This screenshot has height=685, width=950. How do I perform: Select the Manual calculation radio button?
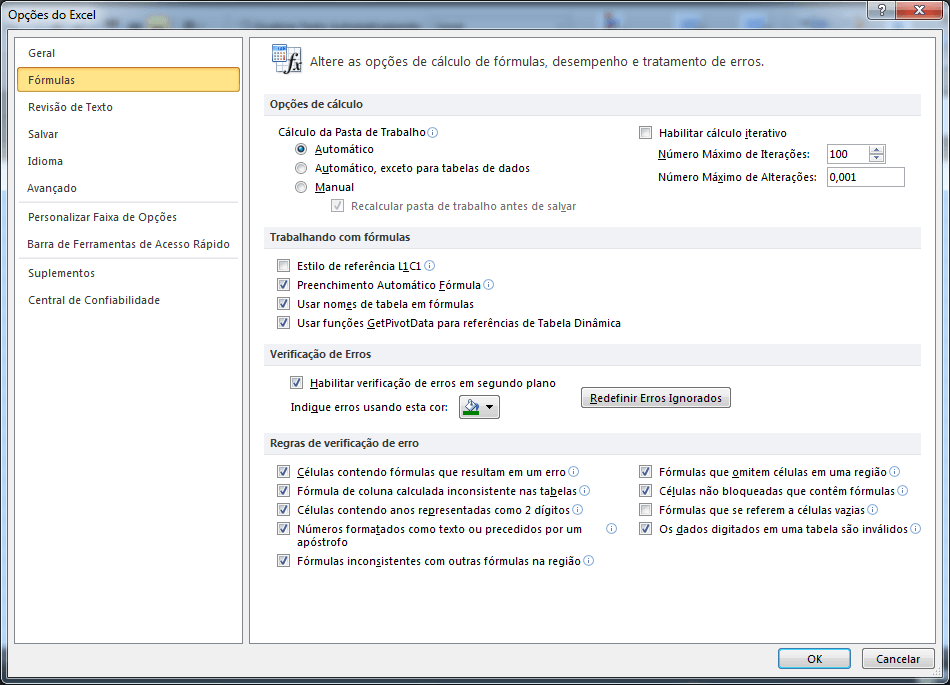[301, 187]
